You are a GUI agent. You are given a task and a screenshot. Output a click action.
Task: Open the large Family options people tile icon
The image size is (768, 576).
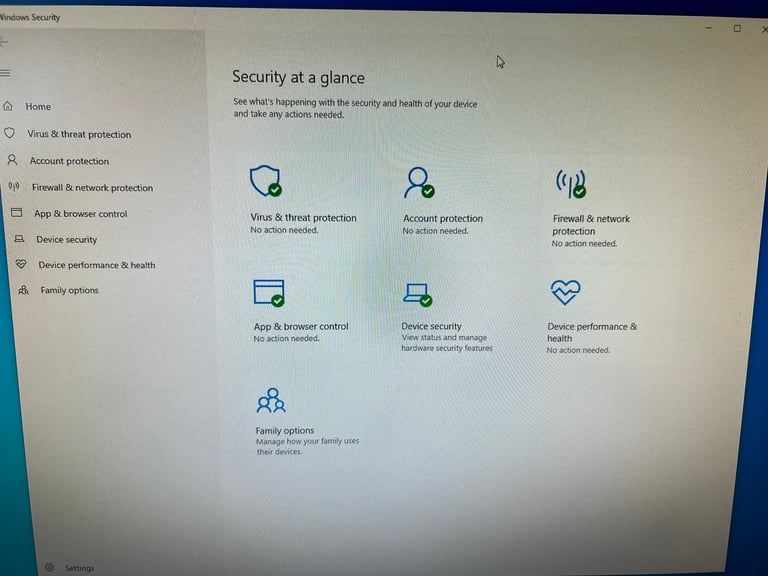click(x=271, y=401)
